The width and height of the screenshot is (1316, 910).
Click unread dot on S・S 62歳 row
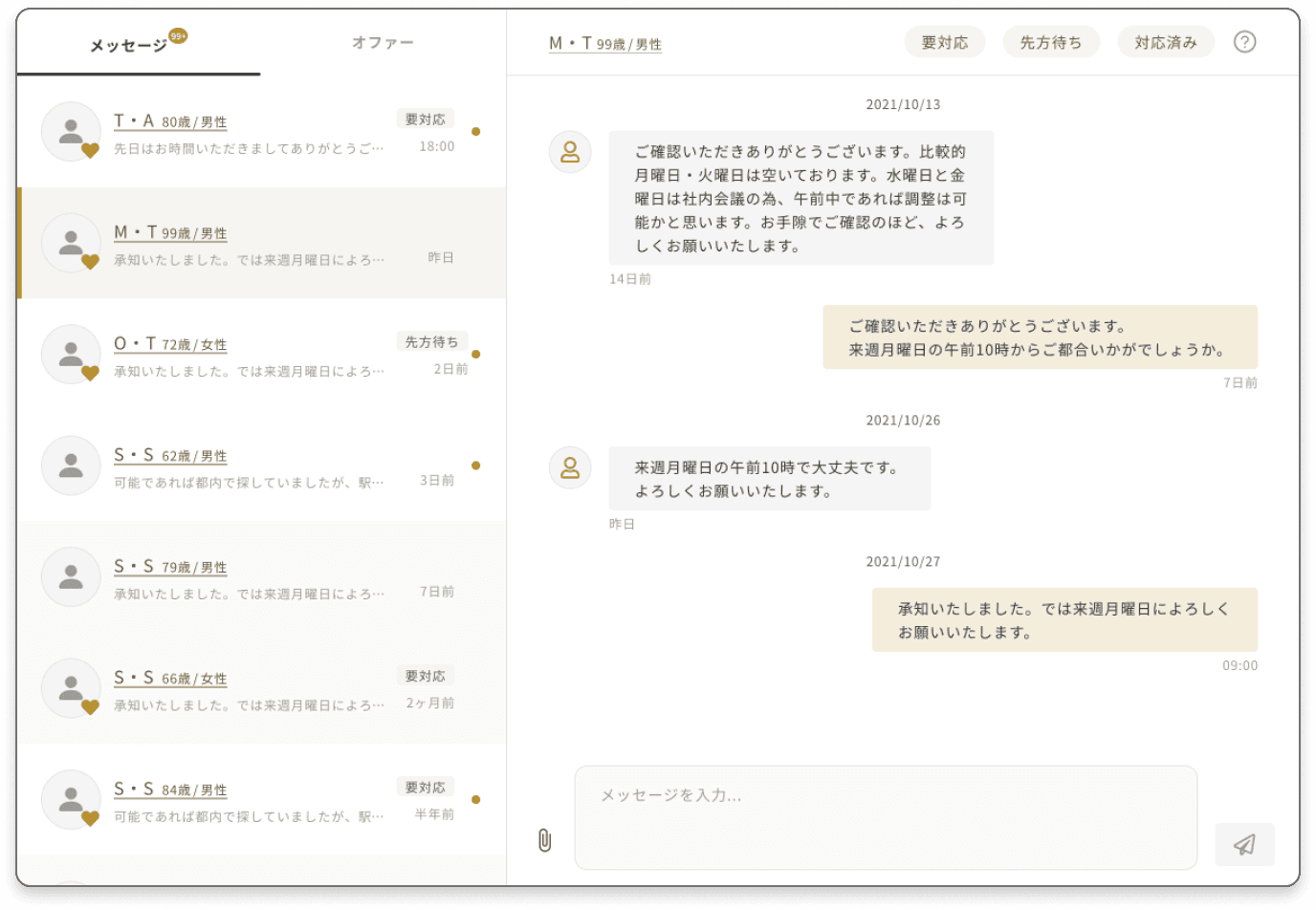(475, 466)
